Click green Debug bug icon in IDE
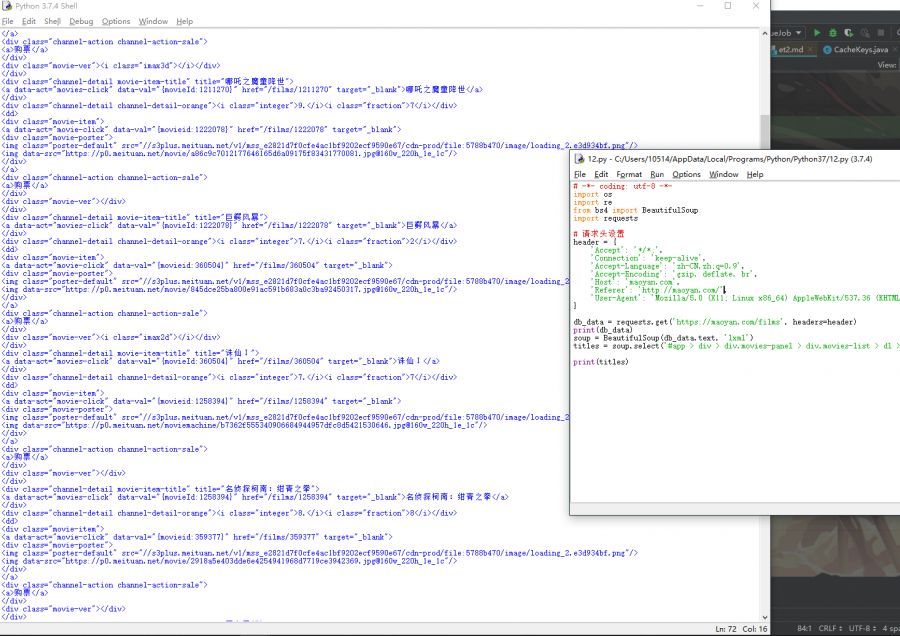This screenshot has height=636, width=900. 833,33
